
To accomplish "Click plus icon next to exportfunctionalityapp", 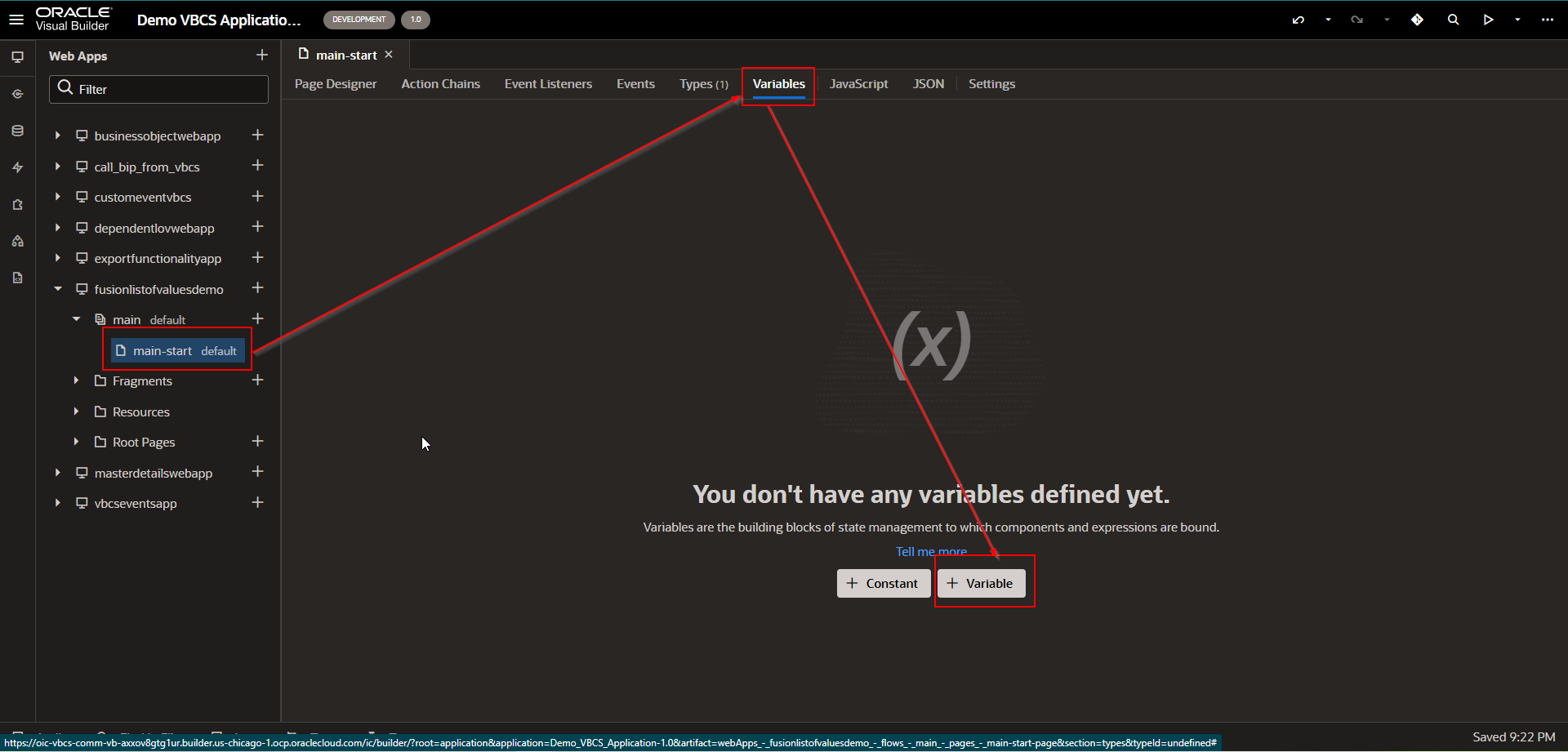I will [257, 257].
